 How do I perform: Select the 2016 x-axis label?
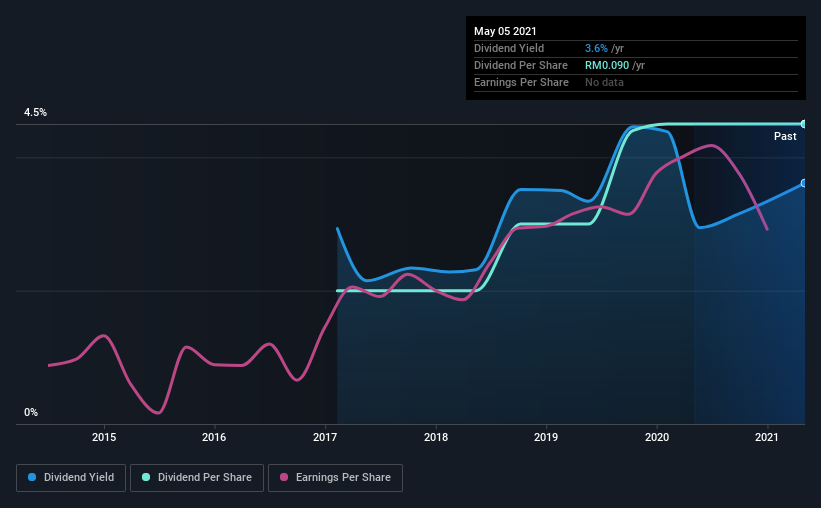click(x=214, y=437)
